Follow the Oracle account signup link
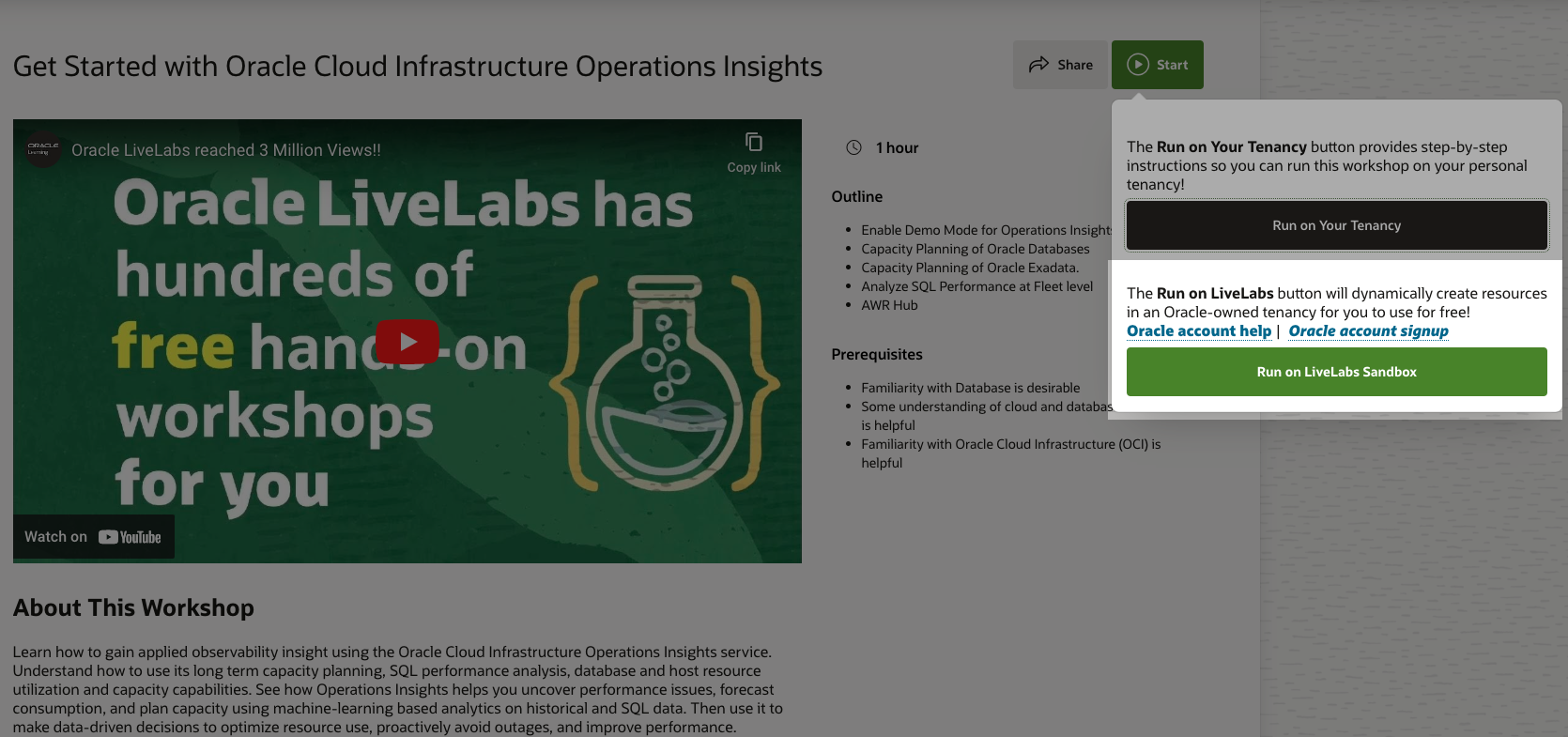Screen dimensions: 1568x737 pos(1368,331)
